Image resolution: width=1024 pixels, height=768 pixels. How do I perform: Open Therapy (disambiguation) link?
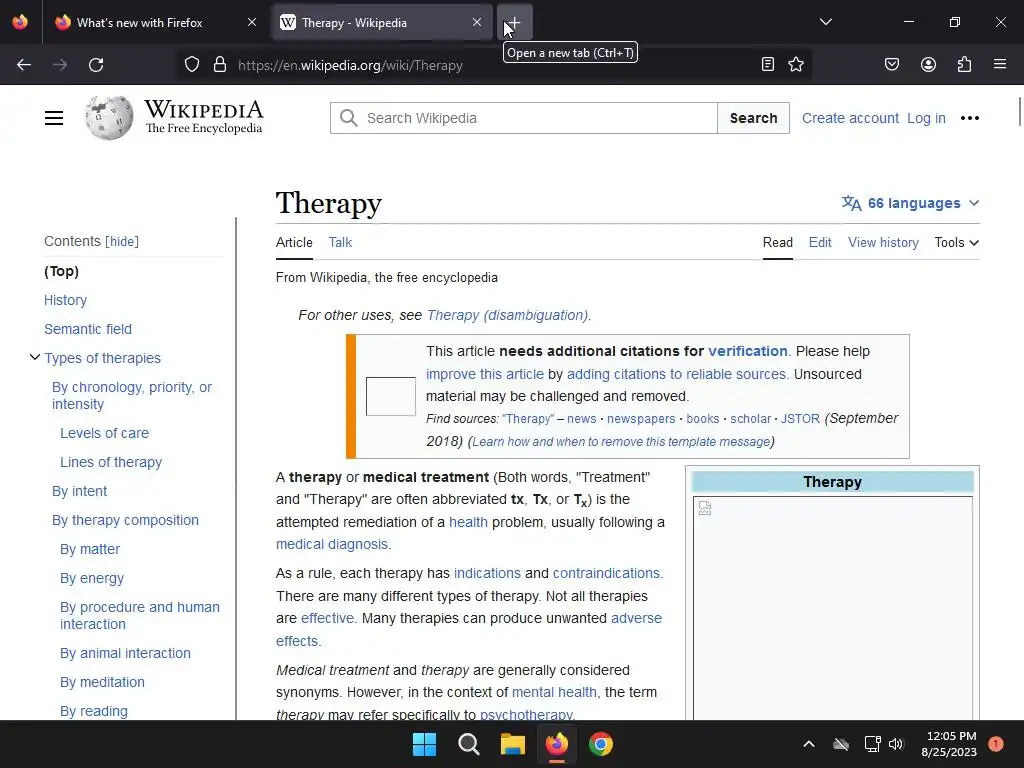pos(507,315)
